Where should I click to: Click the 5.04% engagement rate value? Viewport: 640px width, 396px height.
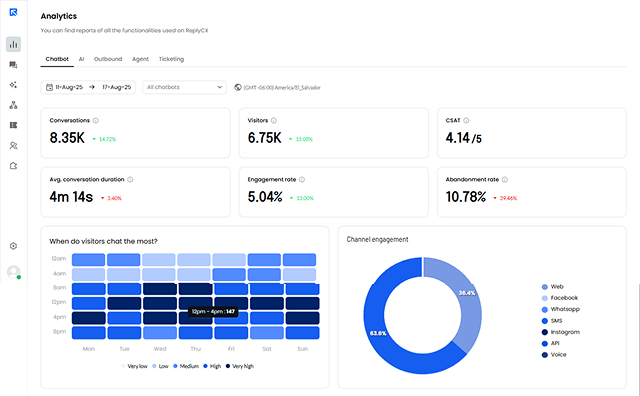pos(265,197)
